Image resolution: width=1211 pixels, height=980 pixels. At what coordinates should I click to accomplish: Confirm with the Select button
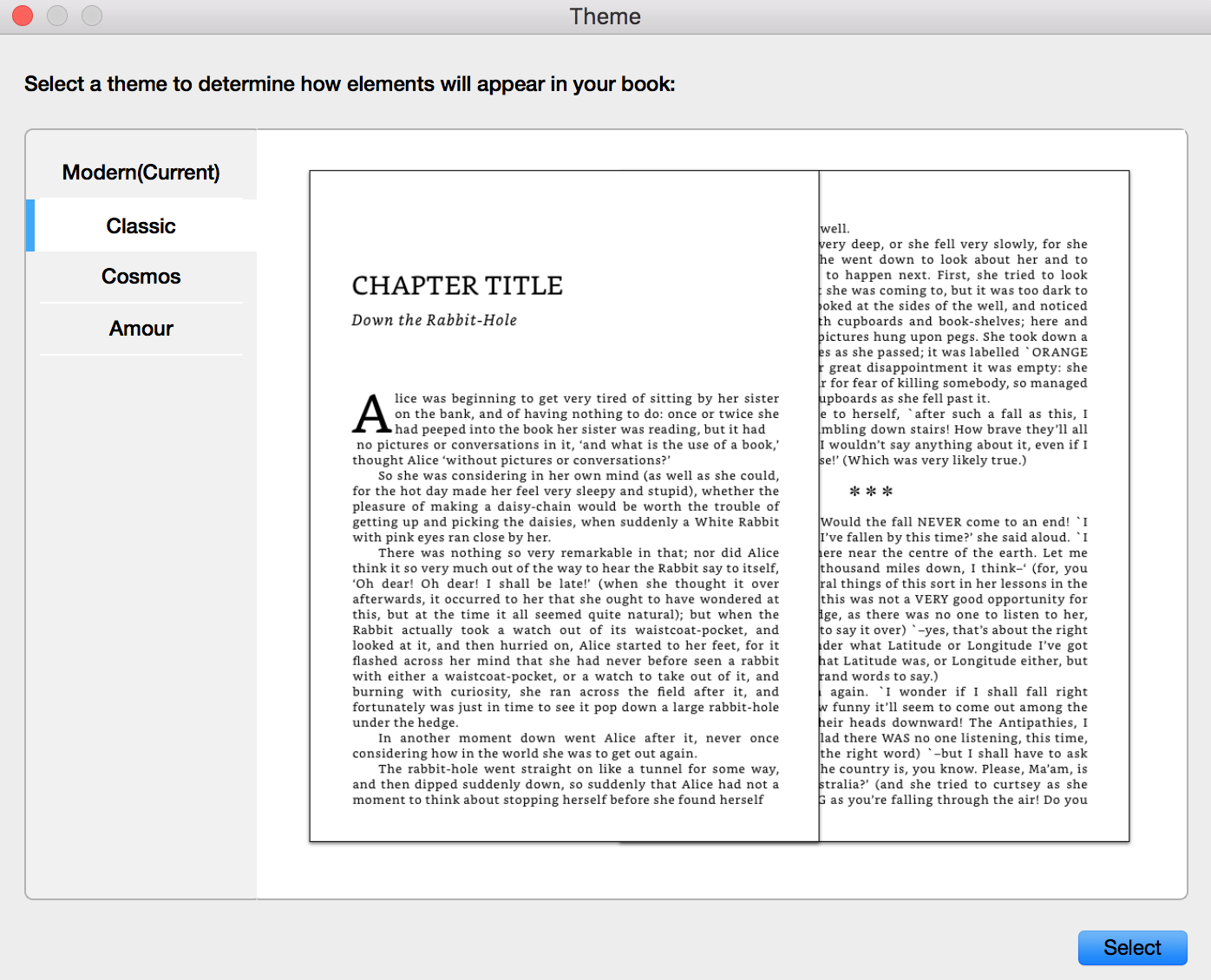(x=1132, y=948)
